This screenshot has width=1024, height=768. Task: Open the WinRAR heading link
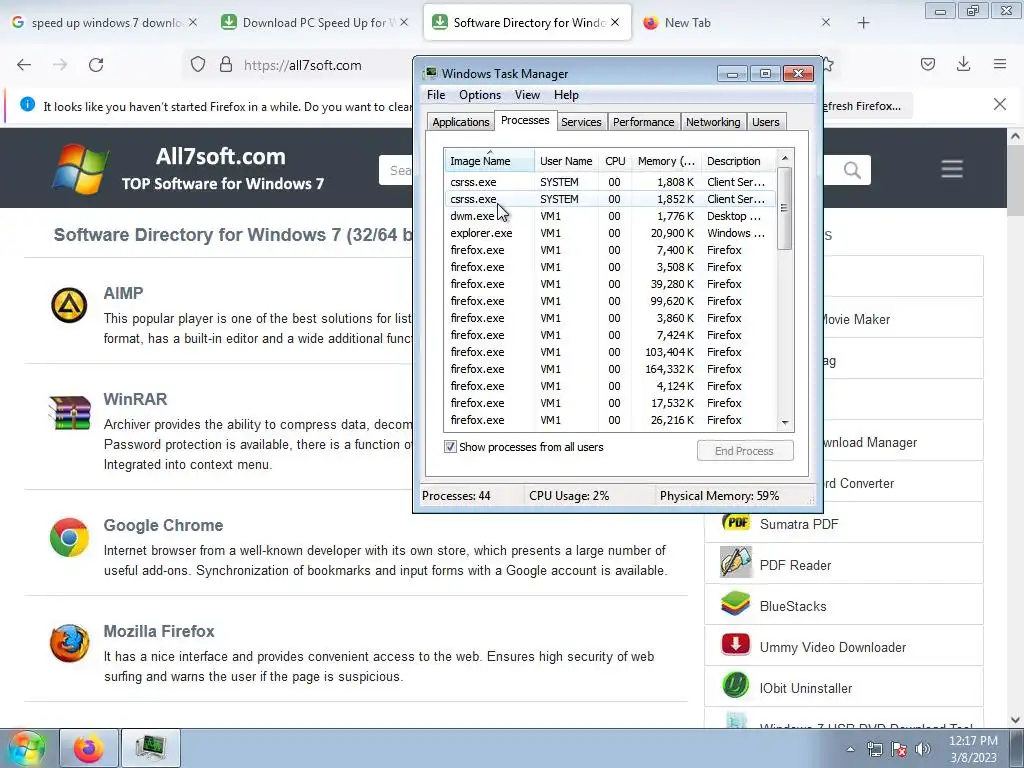[x=135, y=399]
